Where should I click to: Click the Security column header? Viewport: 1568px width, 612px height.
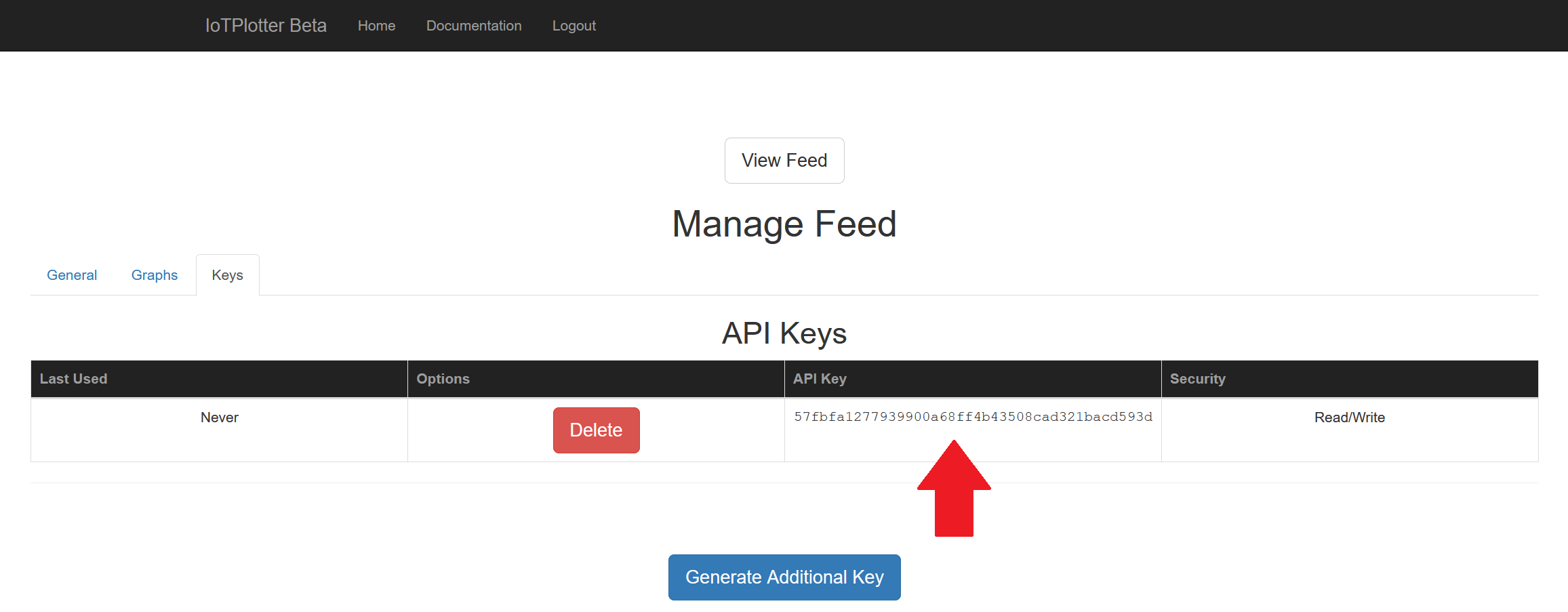click(1197, 379)
